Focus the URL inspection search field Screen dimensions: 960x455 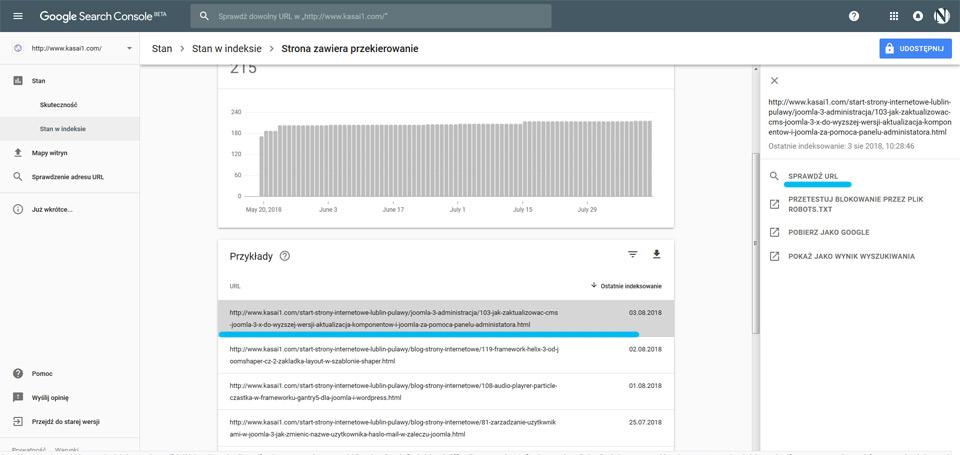pyautogui.click(x=371, y=16)
